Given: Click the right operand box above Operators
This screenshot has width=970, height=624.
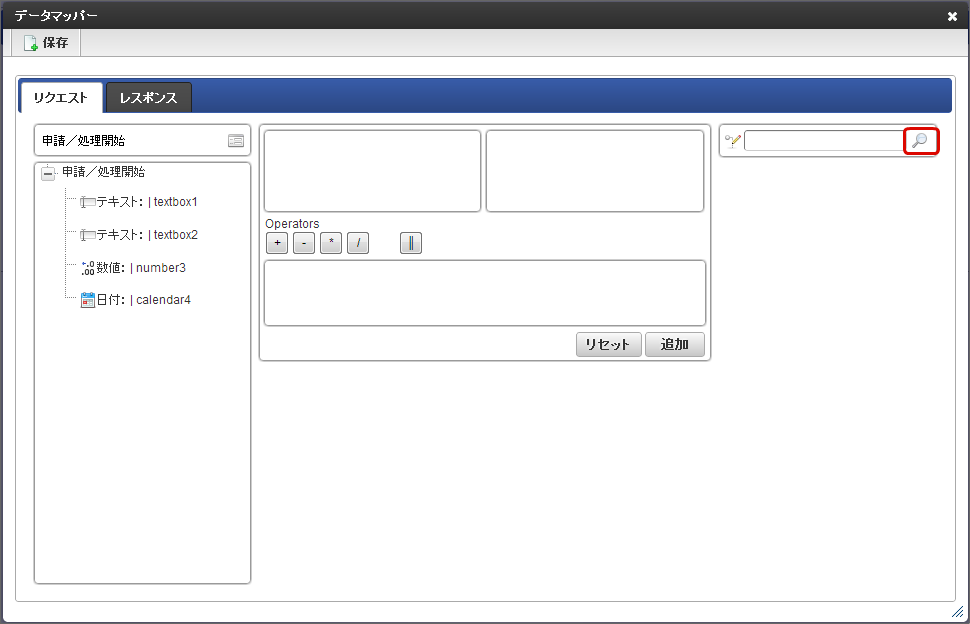Looking at the screenshot, I should coord(595,171).
